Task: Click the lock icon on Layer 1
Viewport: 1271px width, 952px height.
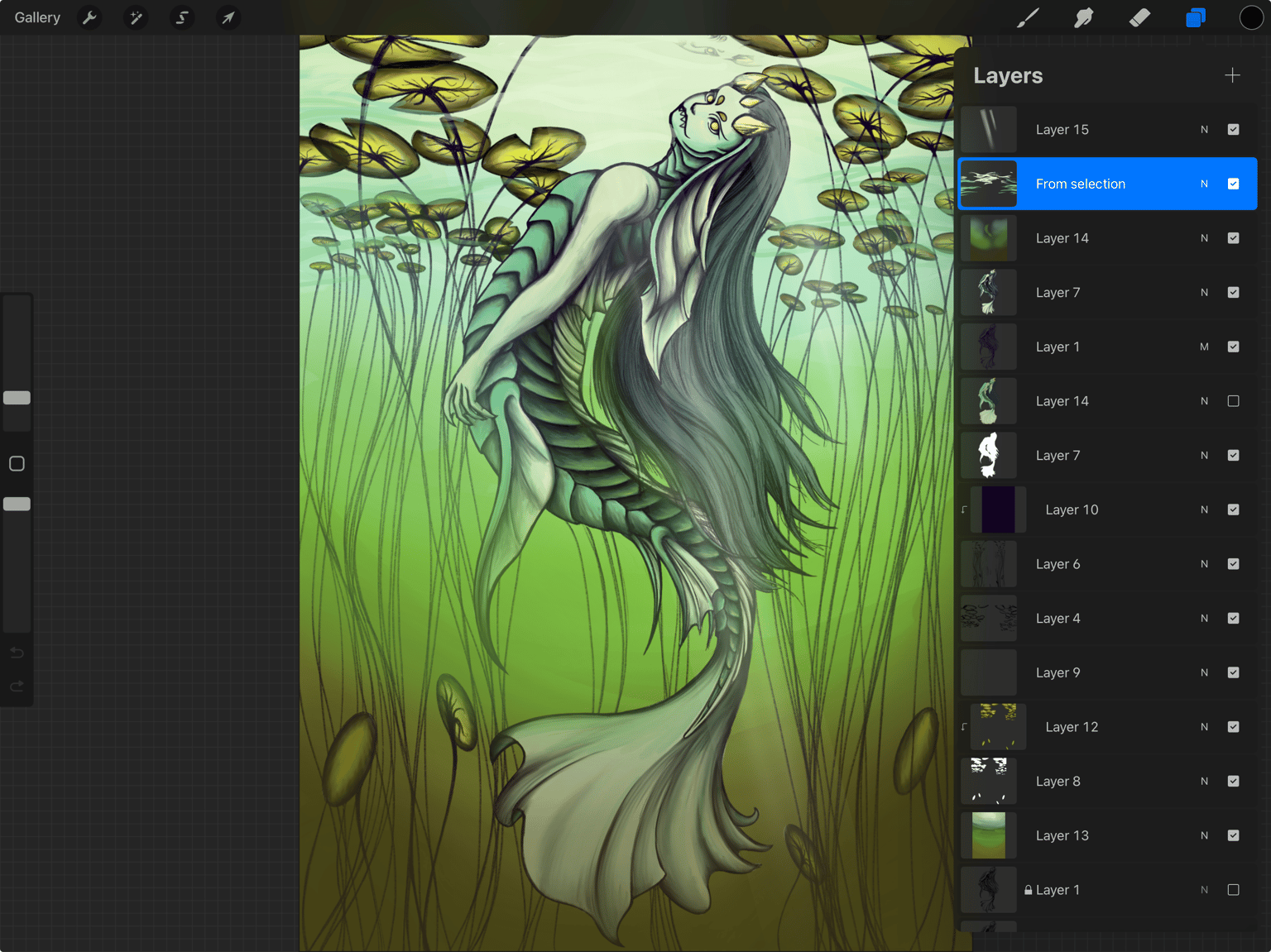Action: (x=1028, y=890)
